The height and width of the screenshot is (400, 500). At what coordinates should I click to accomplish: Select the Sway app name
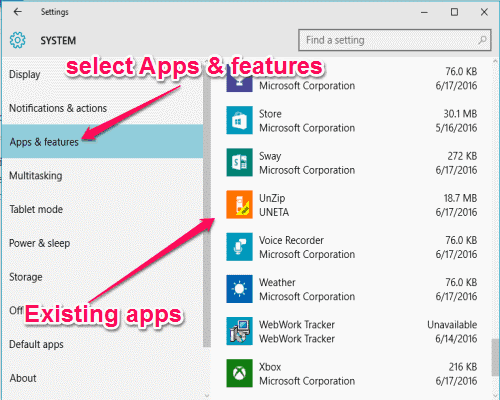click(x=270, y=156)
